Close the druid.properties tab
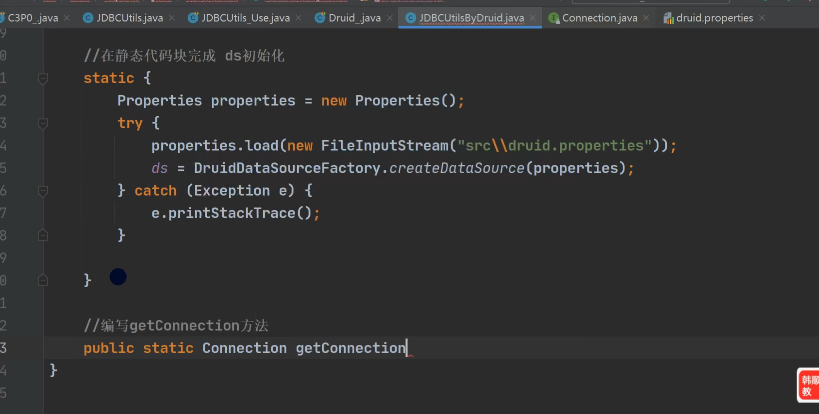This screenshot has height=414, width=819. point(762,18)
